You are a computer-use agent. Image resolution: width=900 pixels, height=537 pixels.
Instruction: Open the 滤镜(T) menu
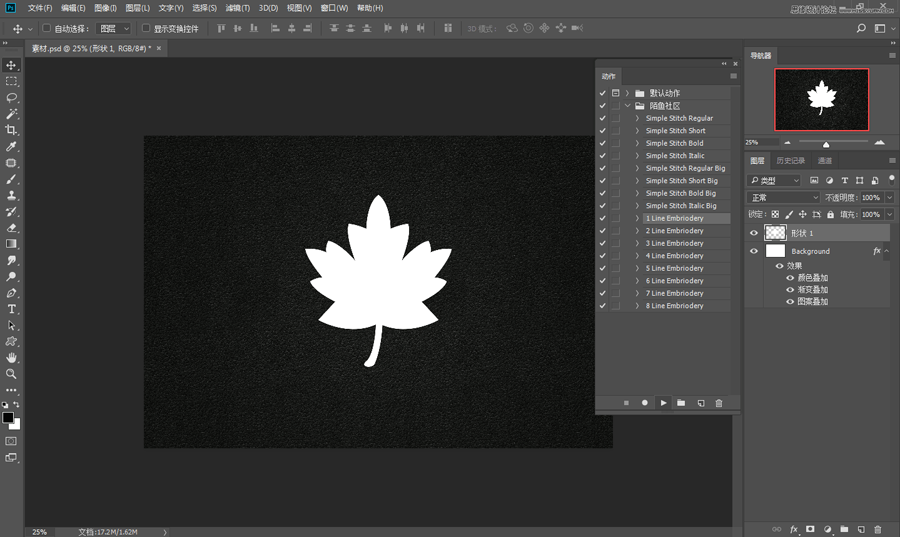click(238, 8)
